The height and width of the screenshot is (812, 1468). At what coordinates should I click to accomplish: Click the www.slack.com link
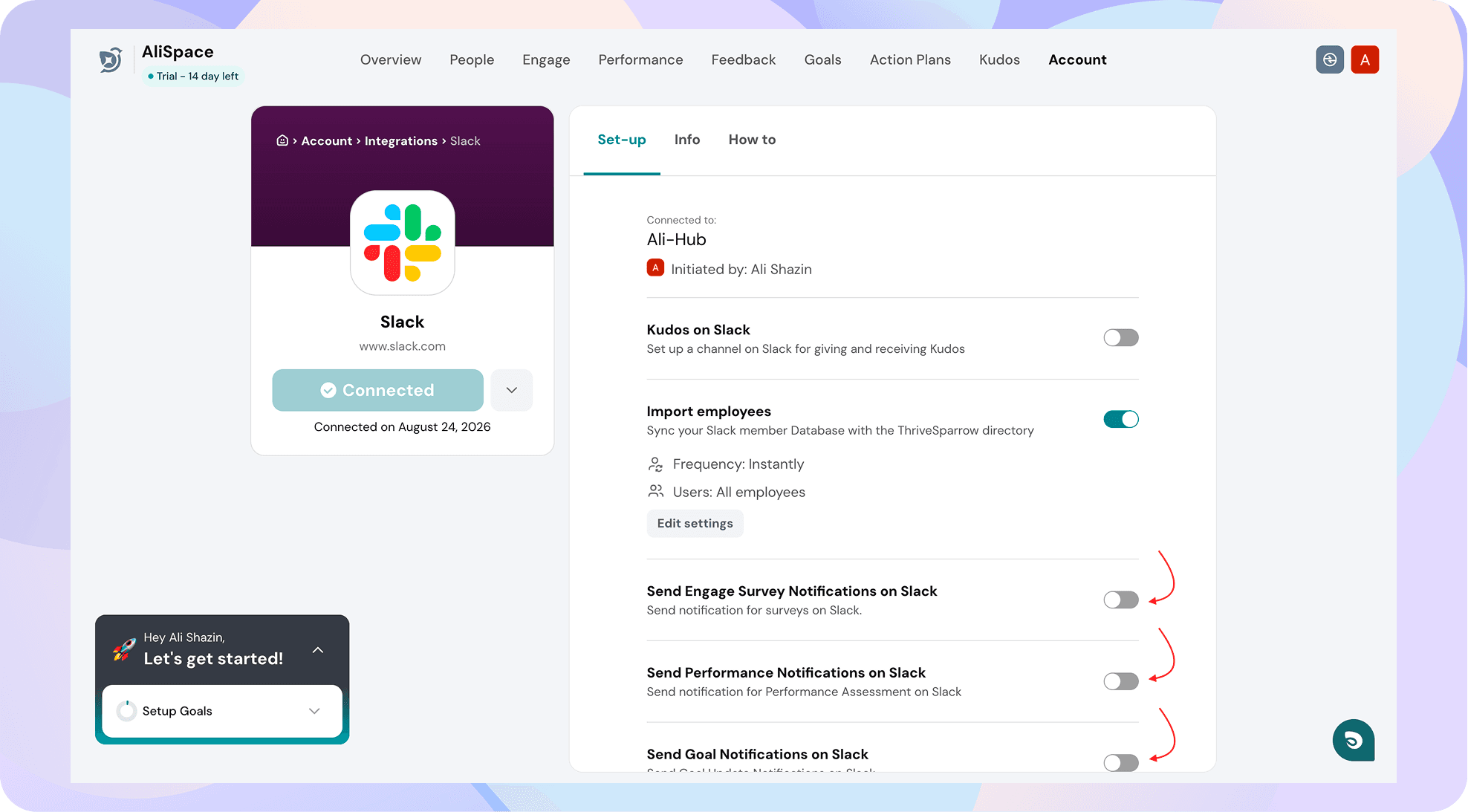pos(403,346)
